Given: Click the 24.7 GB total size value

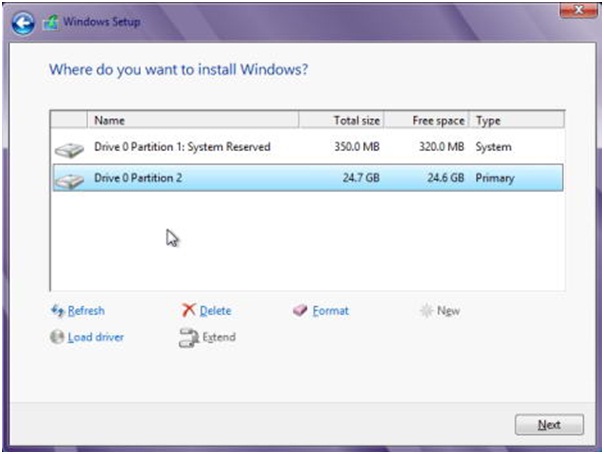Looking at the screenshot, I should 361,178.
